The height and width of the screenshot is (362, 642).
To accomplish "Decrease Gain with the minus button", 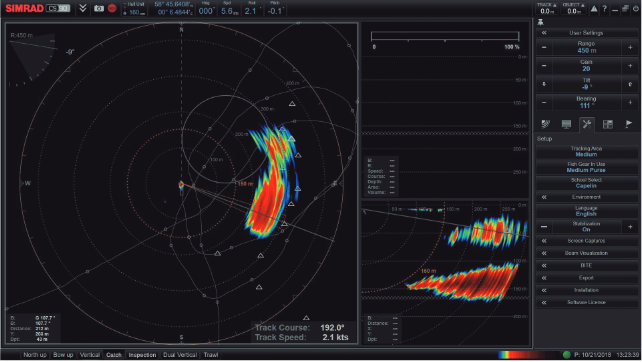I will coord(544,66).
